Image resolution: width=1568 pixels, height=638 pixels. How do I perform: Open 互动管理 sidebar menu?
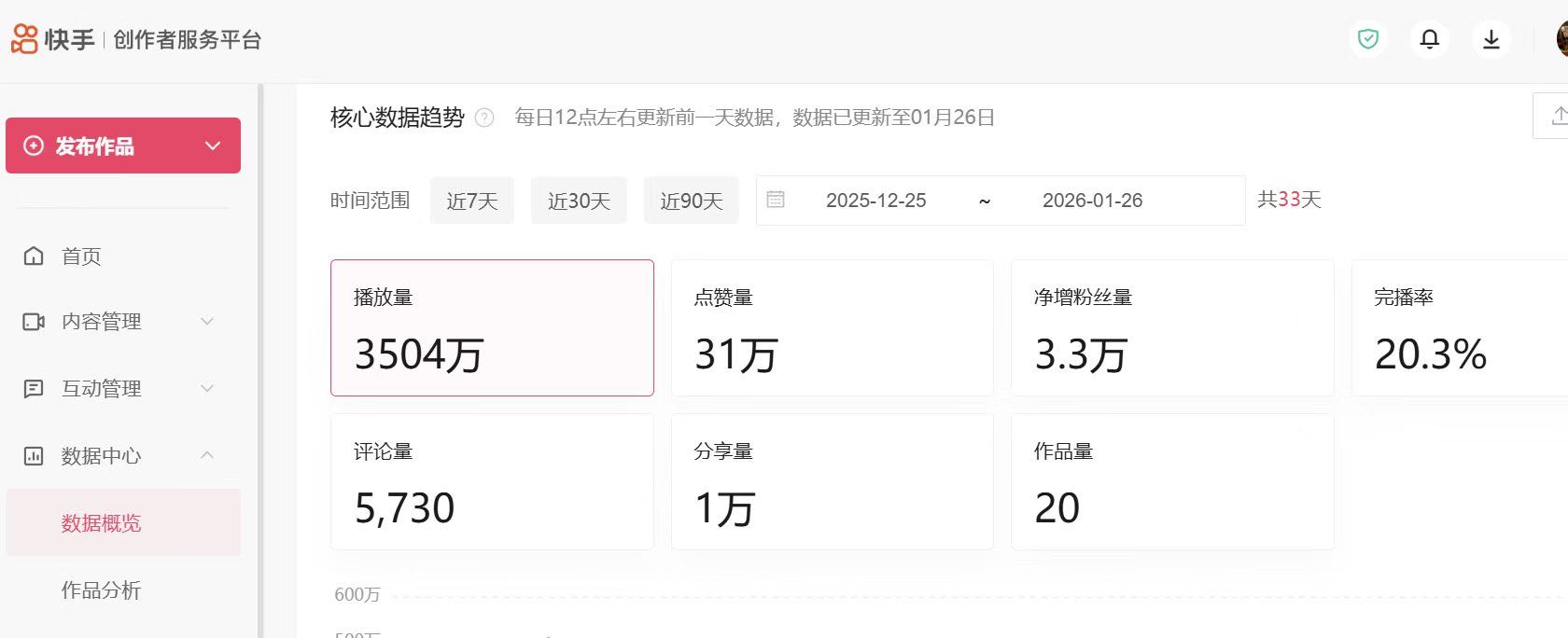point(123,389)
